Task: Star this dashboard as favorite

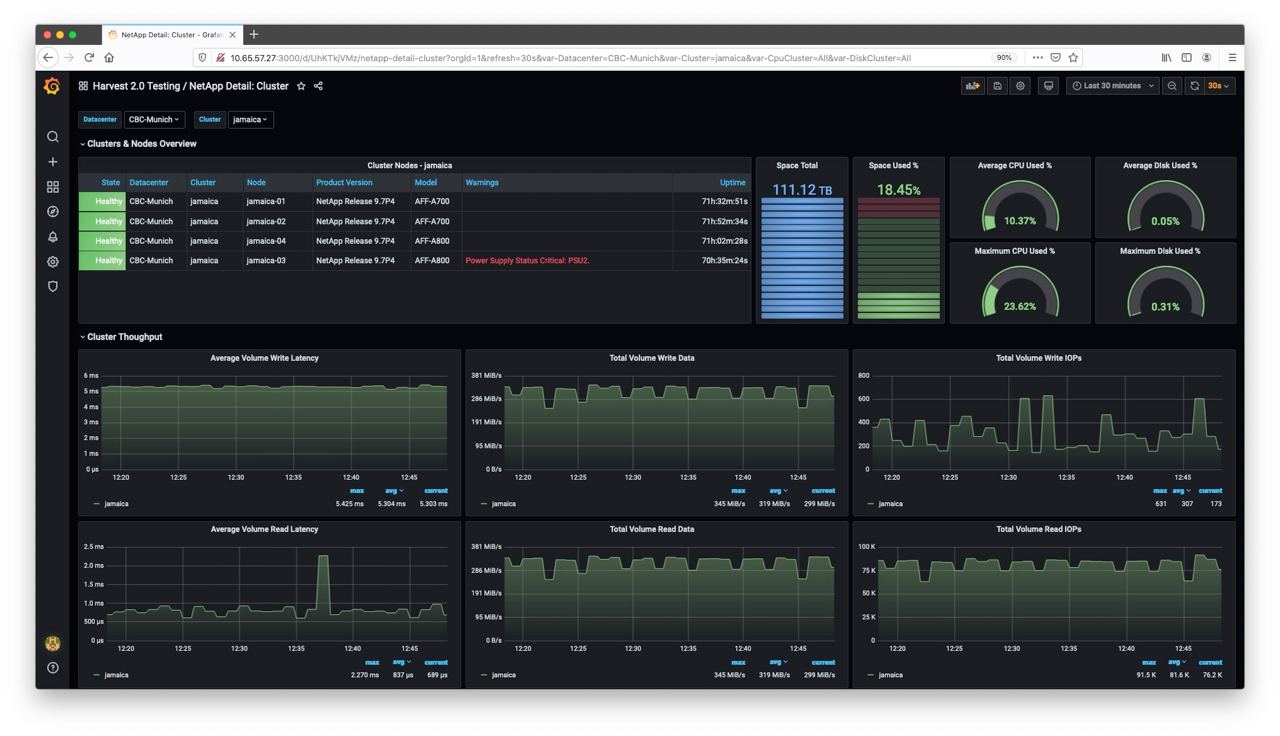Action: (x=301, y=86)
